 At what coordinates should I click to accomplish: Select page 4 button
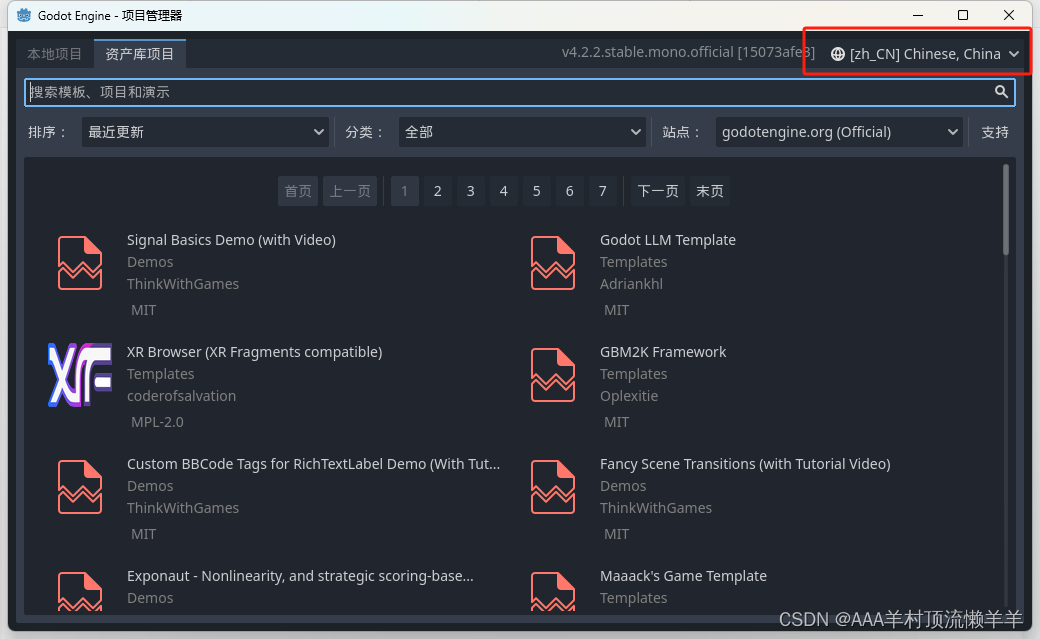503,191
